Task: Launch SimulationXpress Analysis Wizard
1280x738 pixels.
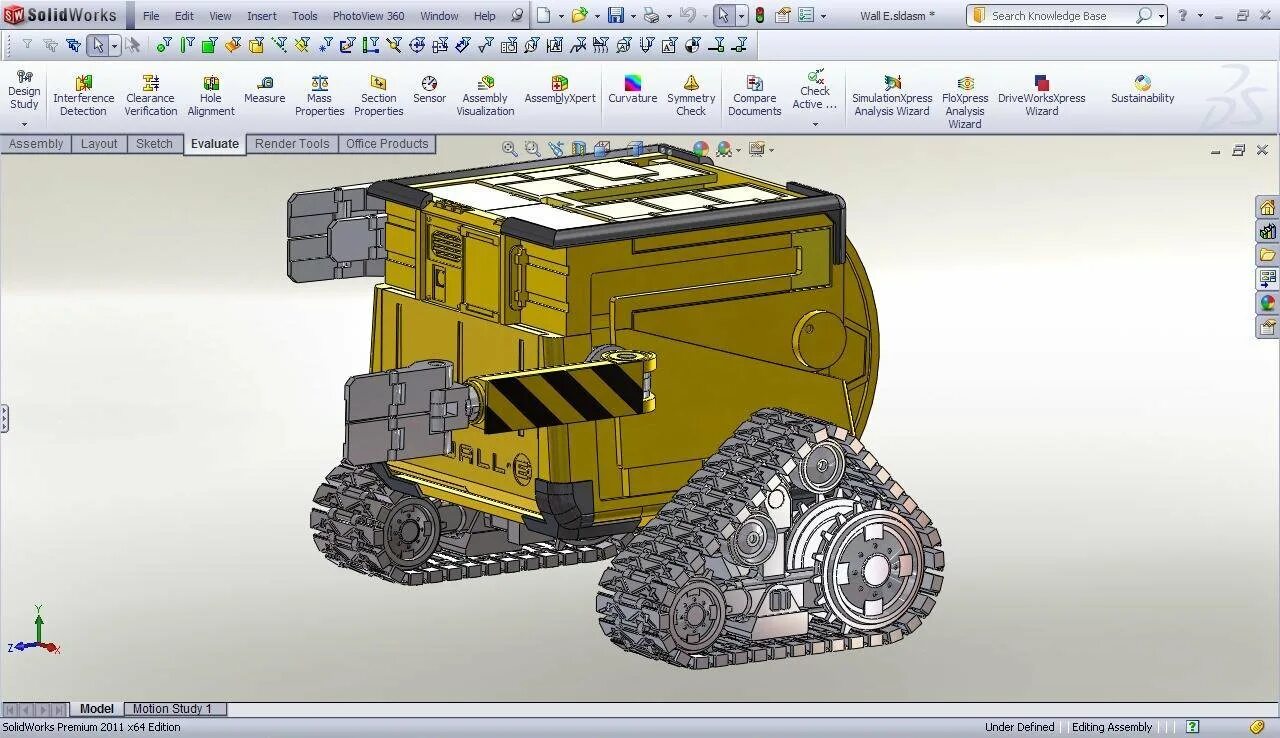Action: (892, 96)
